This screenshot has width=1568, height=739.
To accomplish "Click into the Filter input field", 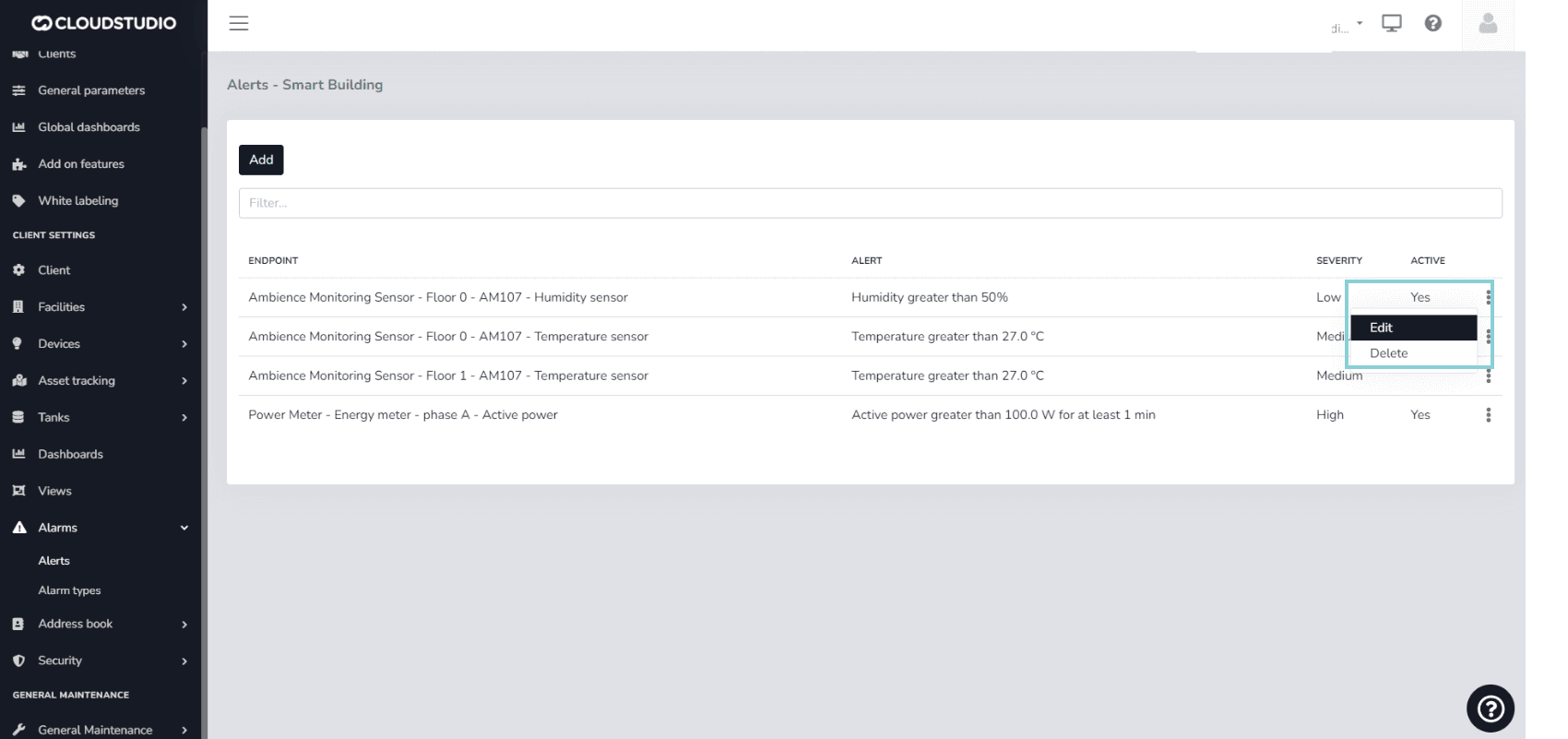I will pos(869,203).
